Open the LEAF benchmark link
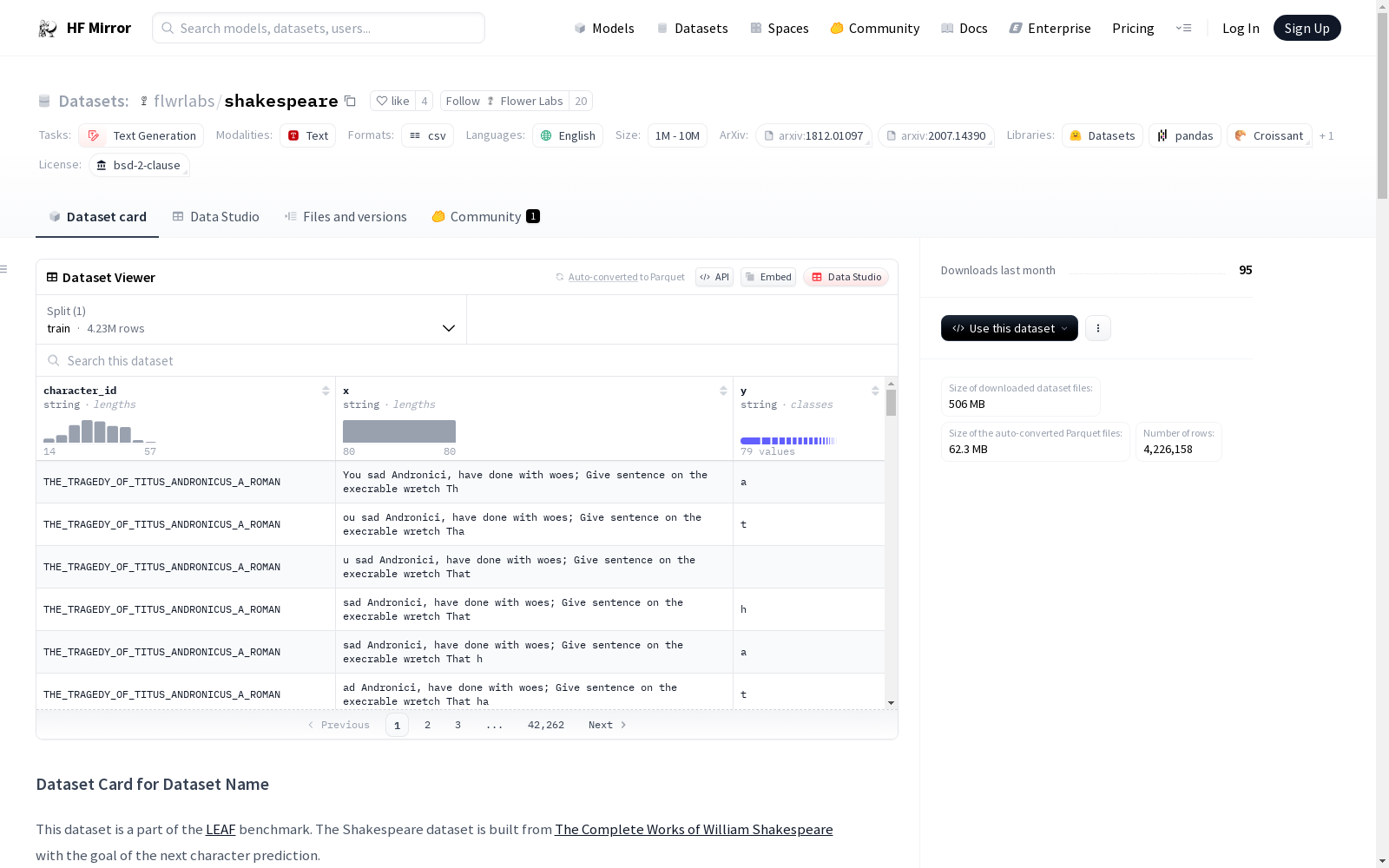Viewport: 1389px width, 868px height. pos(221,829)
